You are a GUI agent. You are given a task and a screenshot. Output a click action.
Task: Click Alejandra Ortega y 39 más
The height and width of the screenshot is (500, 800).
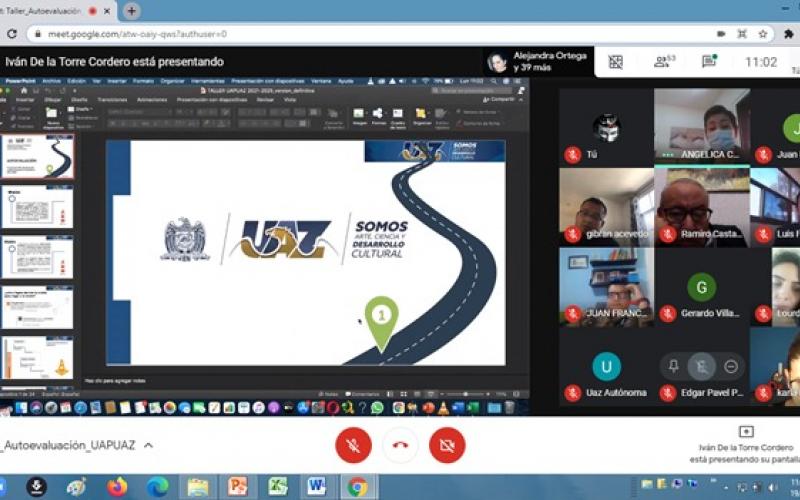[x=539, y=62]
